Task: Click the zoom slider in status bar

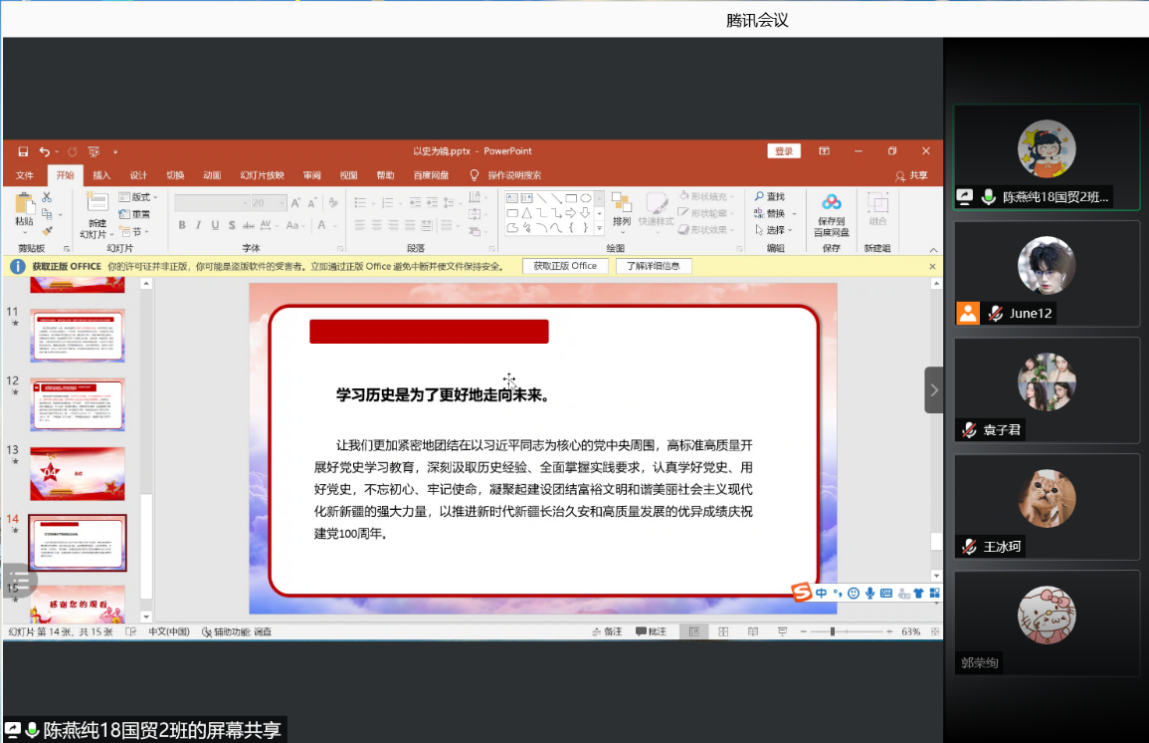Action: [x=833, y=632]
